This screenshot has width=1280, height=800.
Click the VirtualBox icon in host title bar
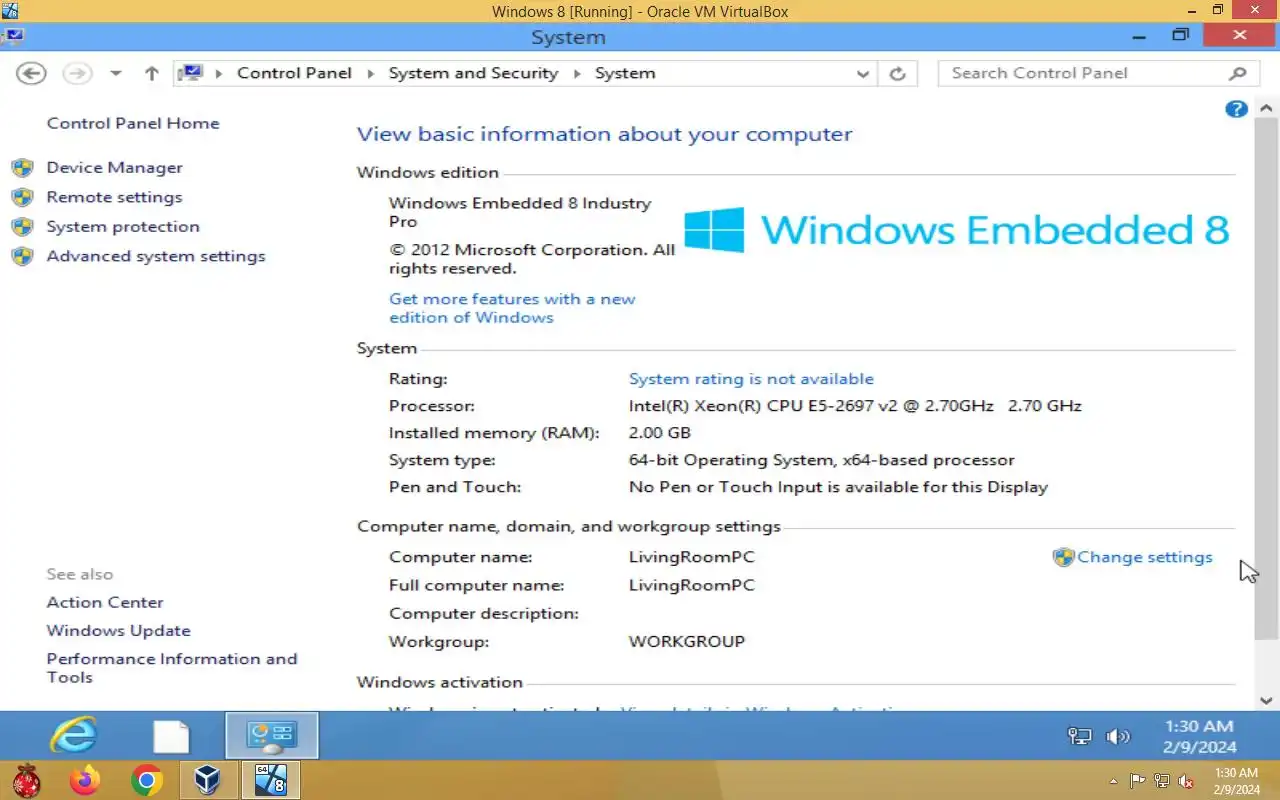[x=10, y=10]
